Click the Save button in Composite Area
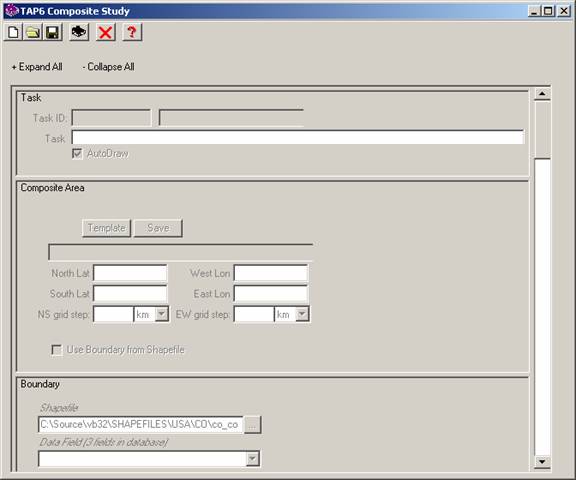576x480 pixels. (158, 228)
